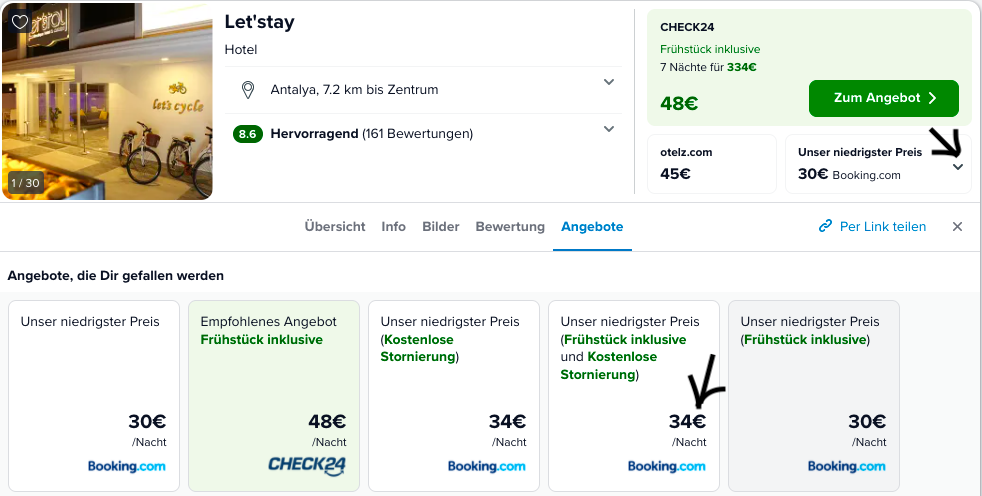Click the Booking.com logo in first offer card
The image size is (982, 496).
(127, 467)
